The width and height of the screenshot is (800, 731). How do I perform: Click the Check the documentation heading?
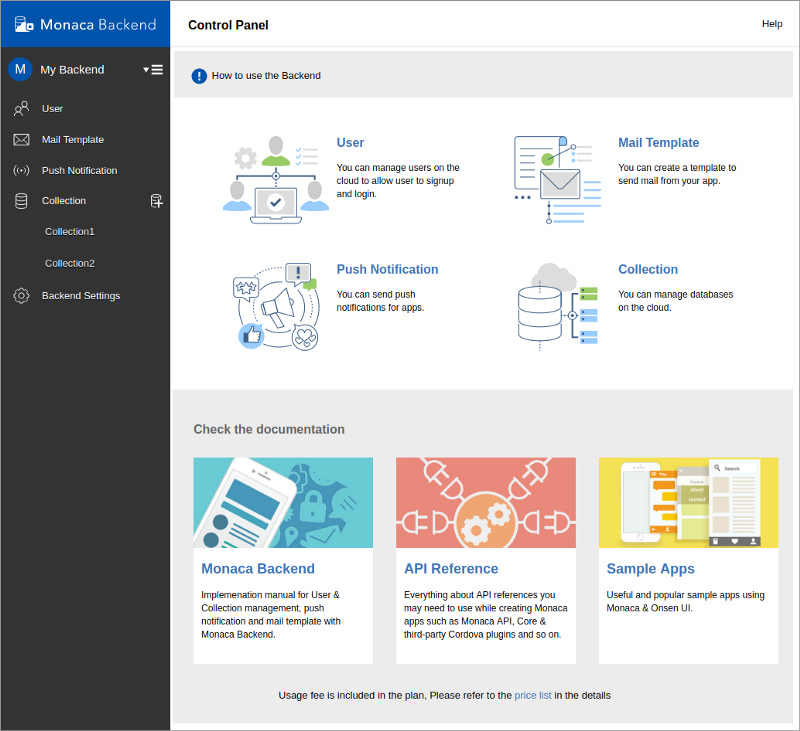(x=269, y=430)
